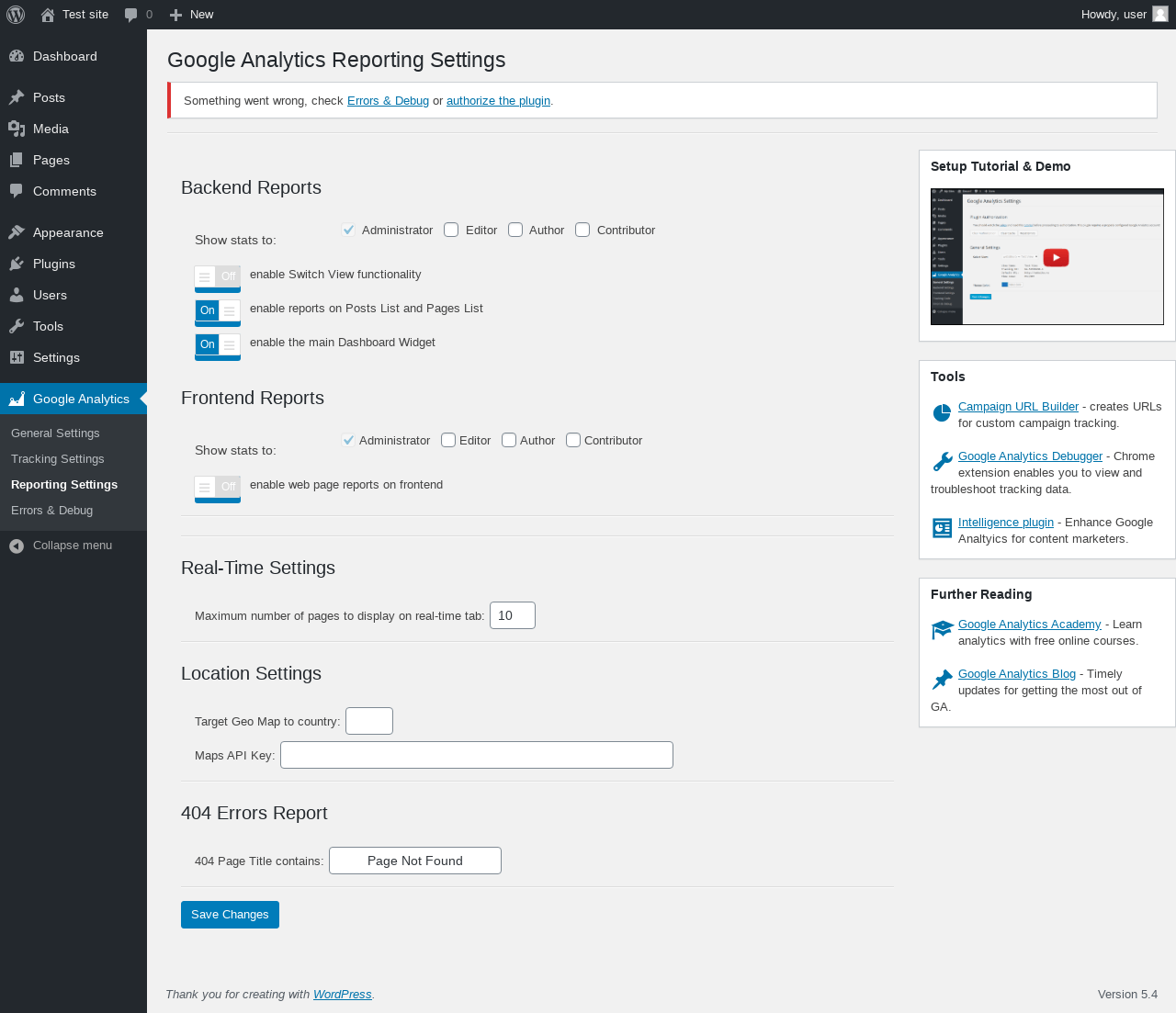The height and width of the screenshot is (1013, 1176).
Task: Click the Pages icon in sidebar
Action: click(x=17, y=160)
